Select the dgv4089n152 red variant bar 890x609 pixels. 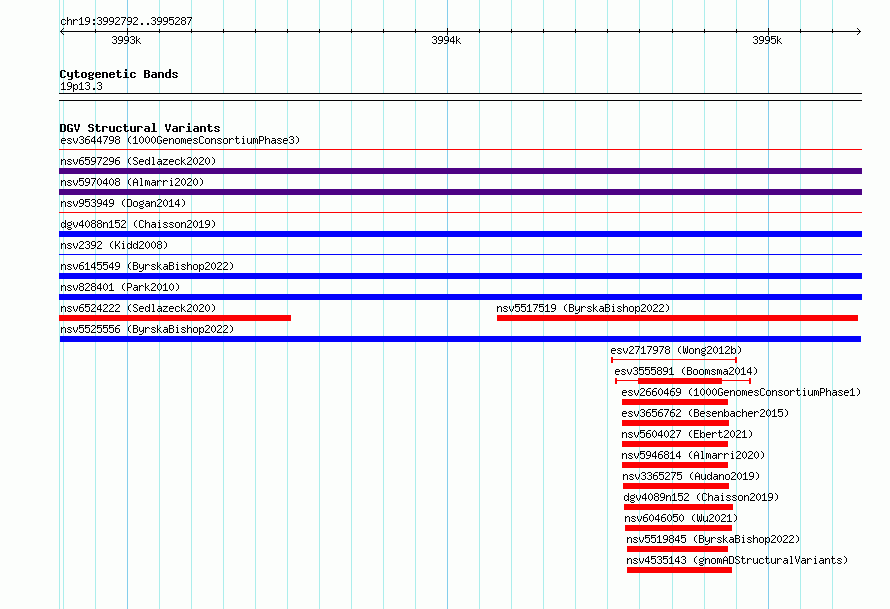tap(678, 507)
